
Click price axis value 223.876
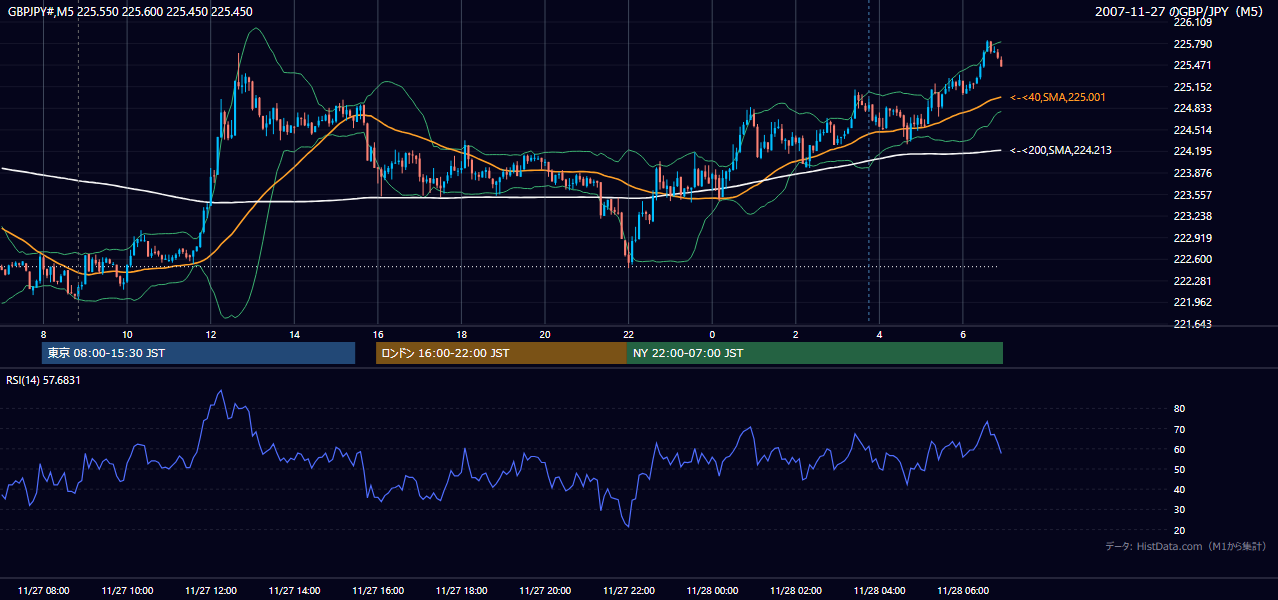[x=1192, y=173]
